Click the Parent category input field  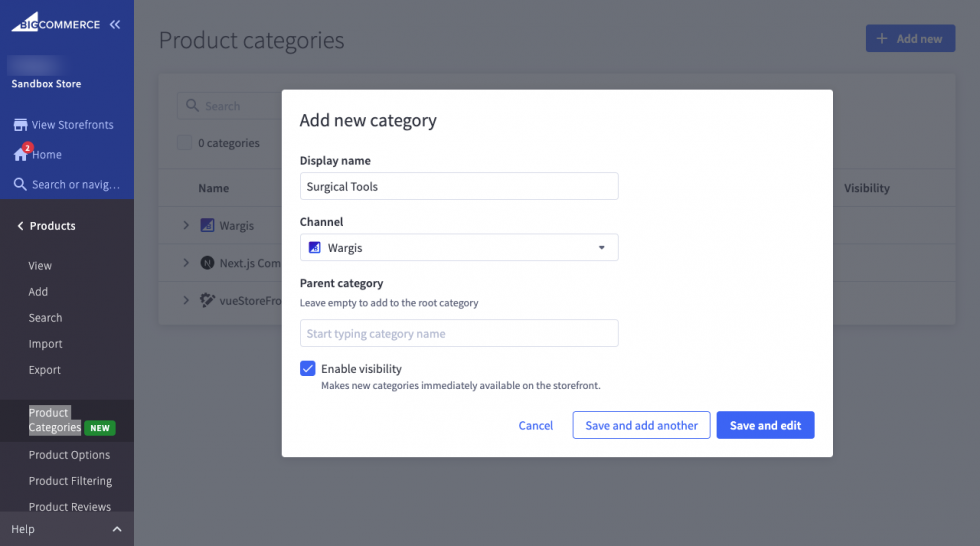coord(459,334)
